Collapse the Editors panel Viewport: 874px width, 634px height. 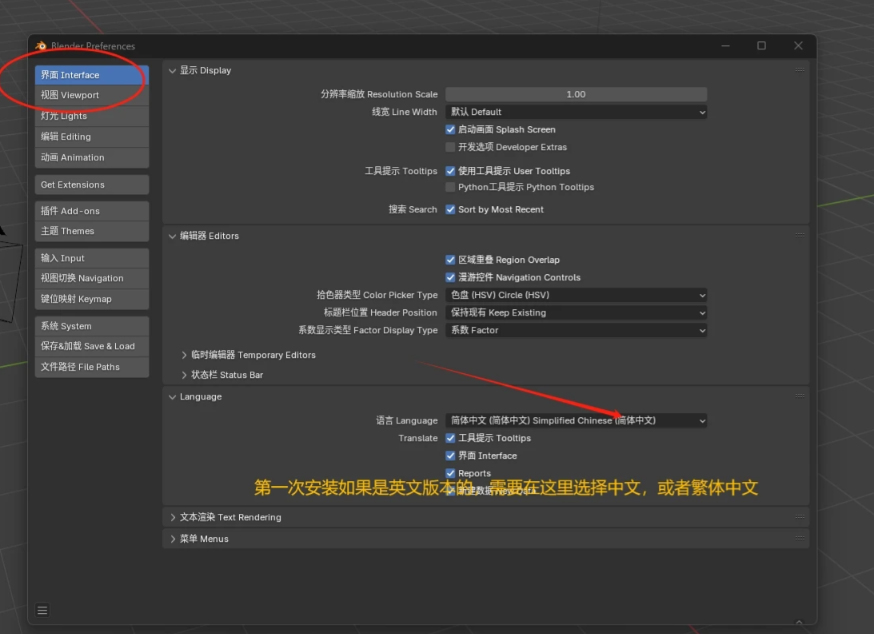click(172, 236)
